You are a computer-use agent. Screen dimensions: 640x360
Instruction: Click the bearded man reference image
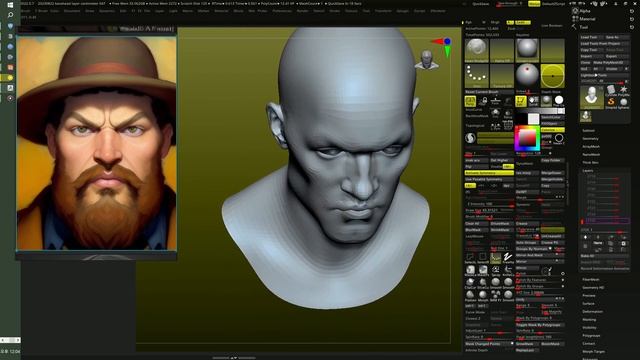pyautogui.click(x=96, y=143)
